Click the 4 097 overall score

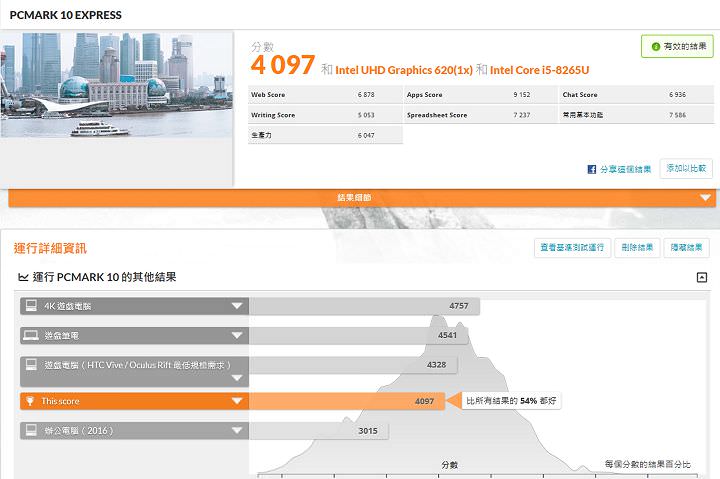[x=282, y=65]
